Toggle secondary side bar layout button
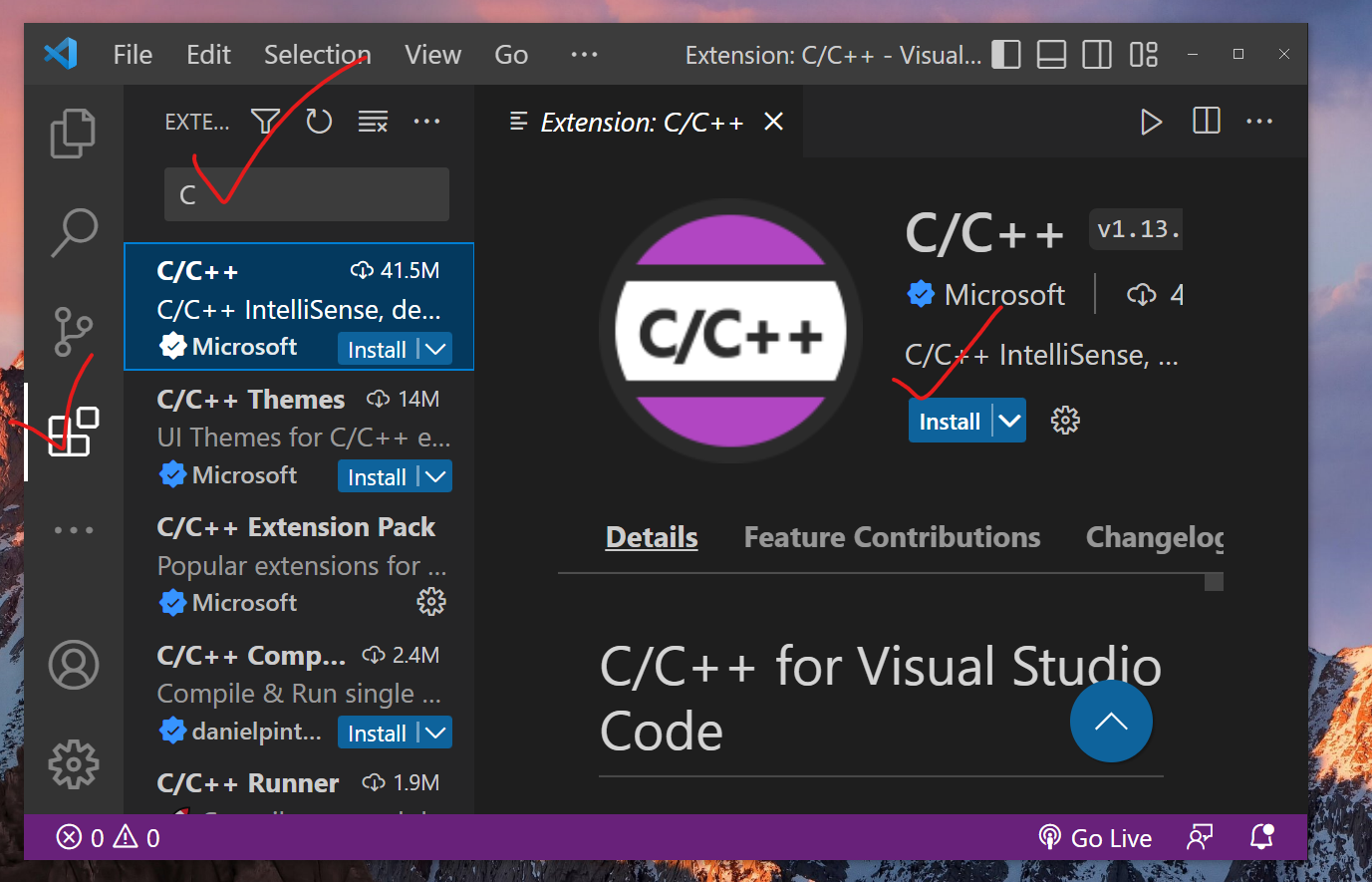 tap(1097, 55)
